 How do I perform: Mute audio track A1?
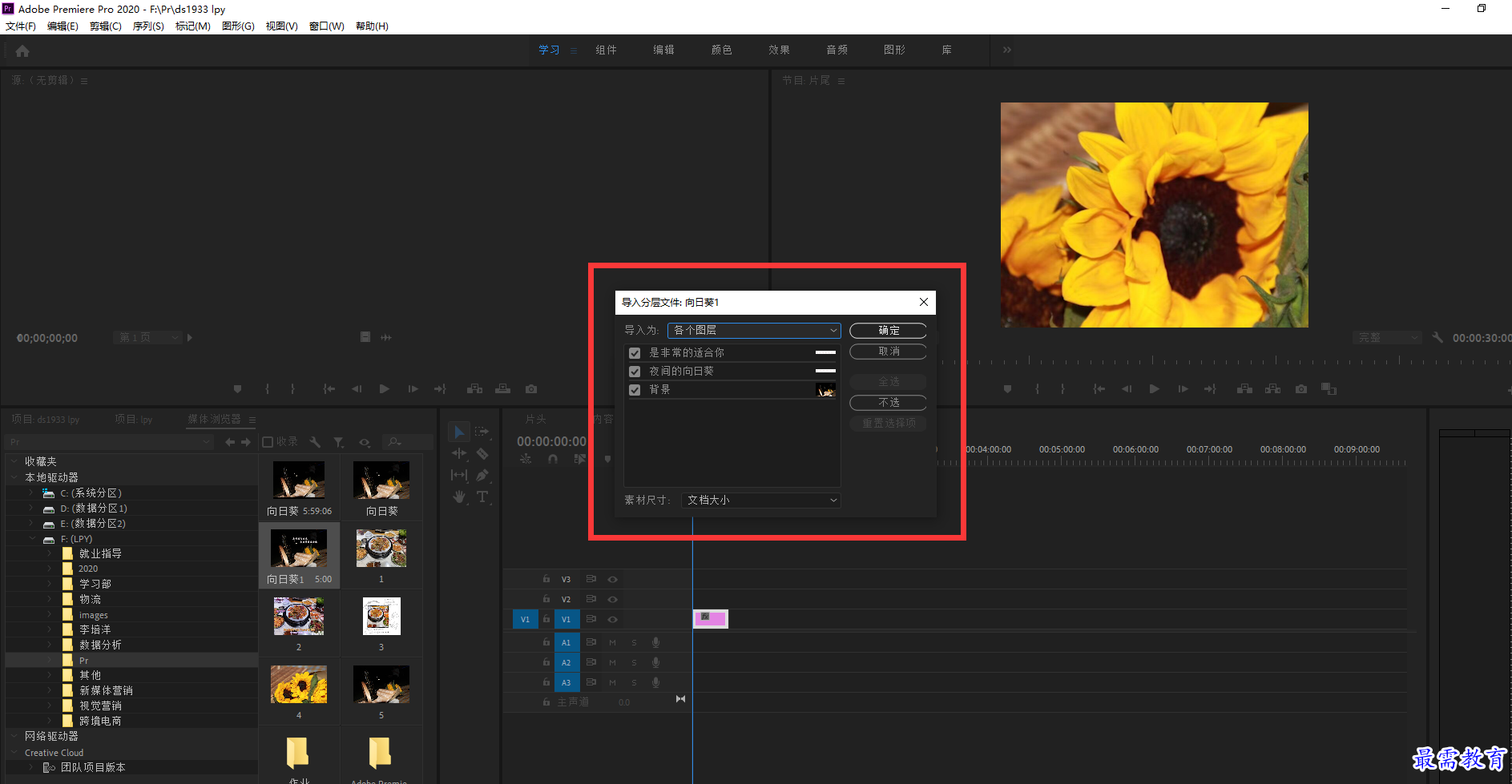[x=612, y=642]
